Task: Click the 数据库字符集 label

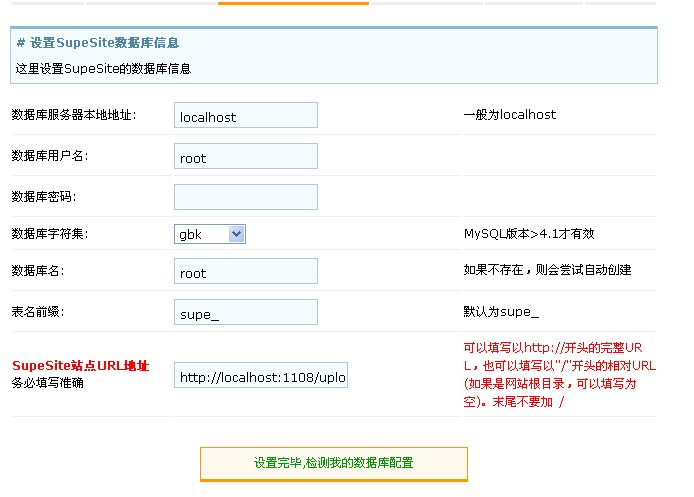Action: tap(50, 234)
